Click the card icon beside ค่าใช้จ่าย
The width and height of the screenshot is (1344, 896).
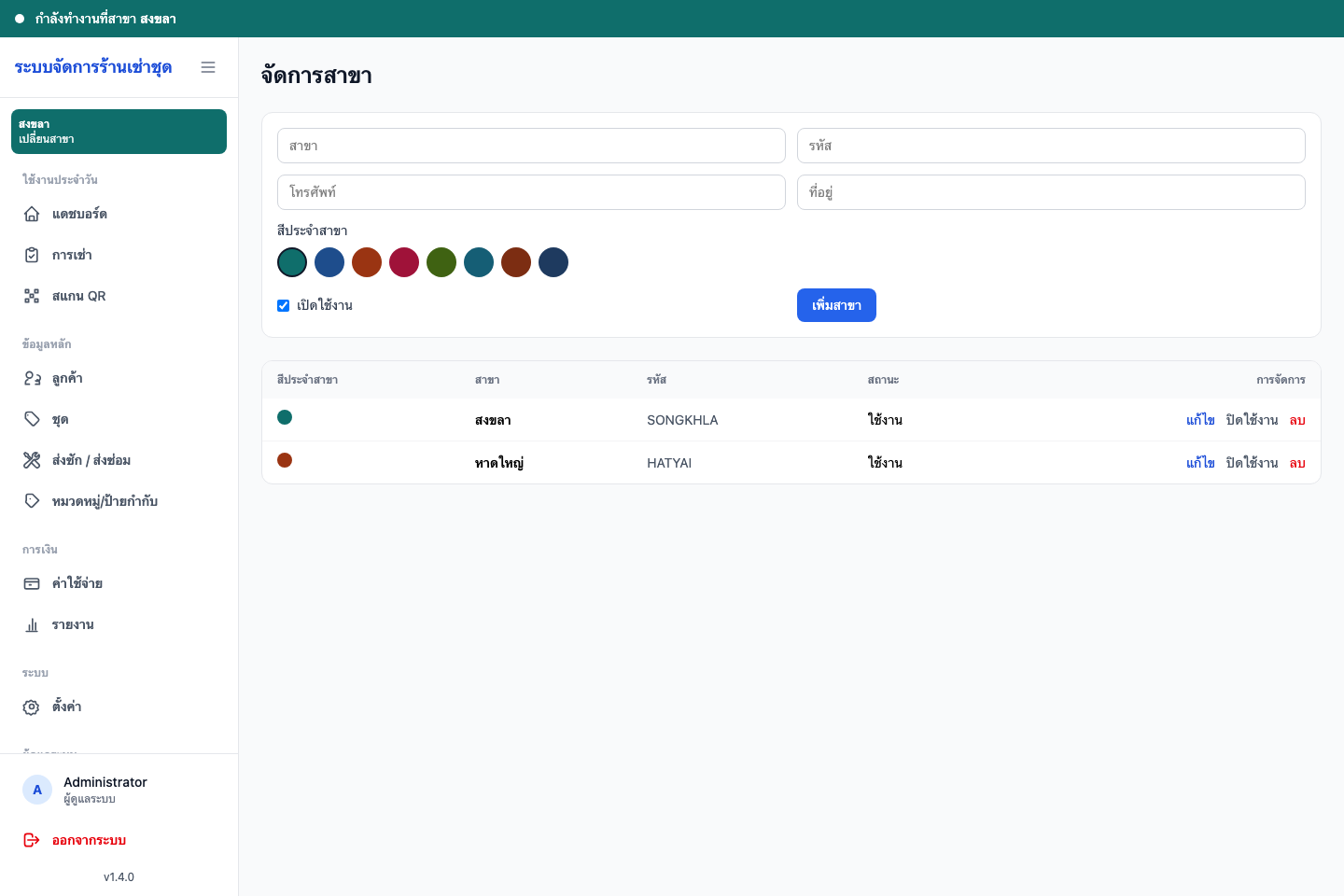point(32,583)
